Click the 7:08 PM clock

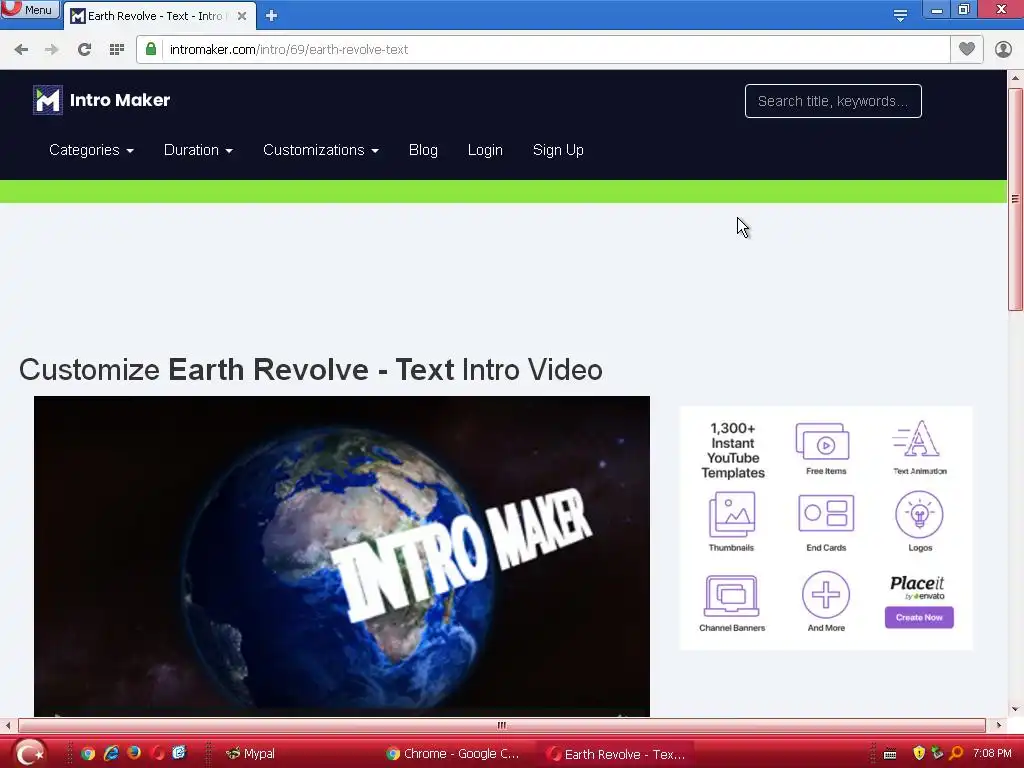(992, 753)
